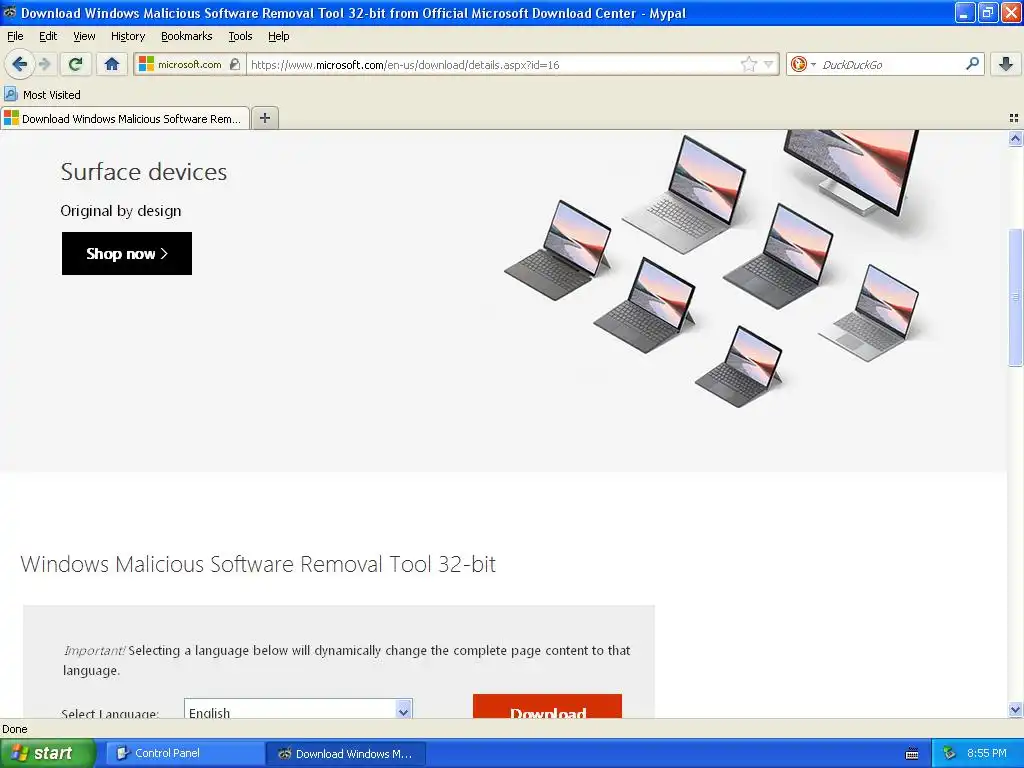Bookmark this page with the star icon
1024x768 pixels.
tap(748, 64)
